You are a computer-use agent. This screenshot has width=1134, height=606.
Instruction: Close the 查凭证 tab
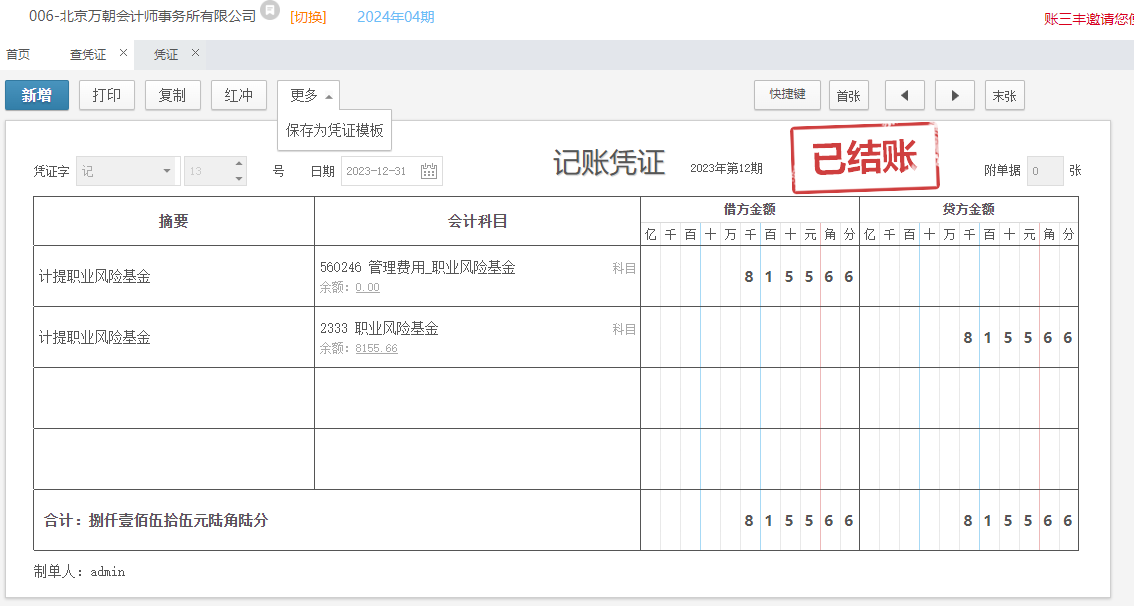[x=123, y=53]
